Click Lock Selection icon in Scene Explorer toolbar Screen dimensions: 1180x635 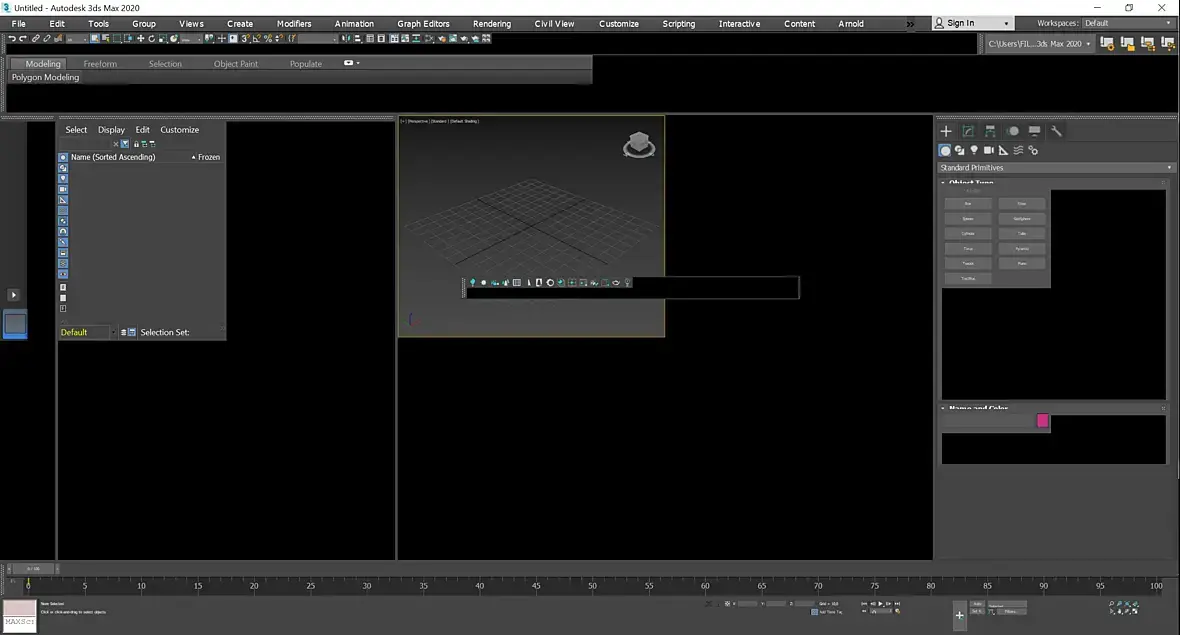pyautogui.click(x=136, y=144)
